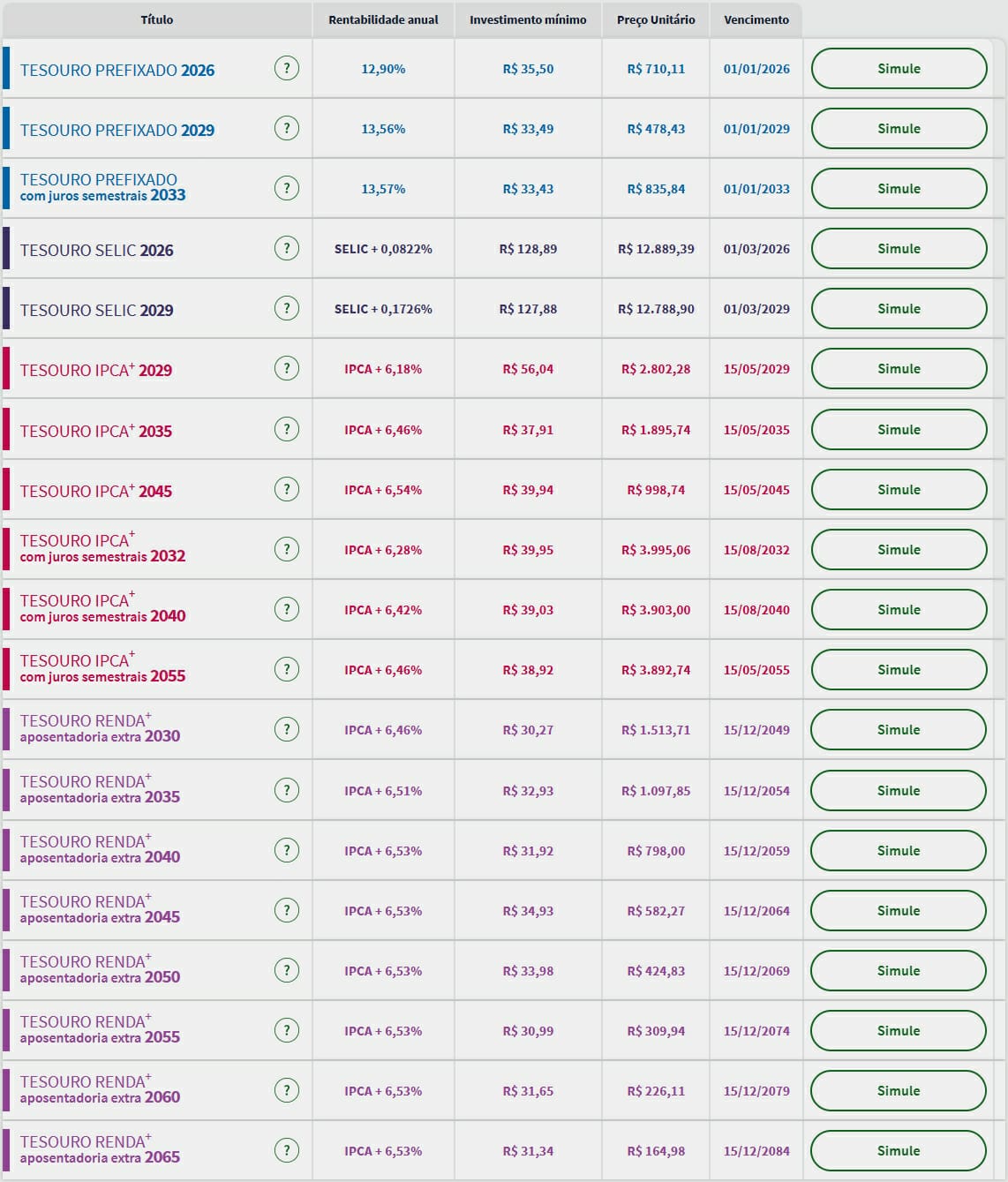This screenshot has height=1182, width=1008.
Task: Show info for Tesouro IPCA+ 2045
Action: coord(286,489)
